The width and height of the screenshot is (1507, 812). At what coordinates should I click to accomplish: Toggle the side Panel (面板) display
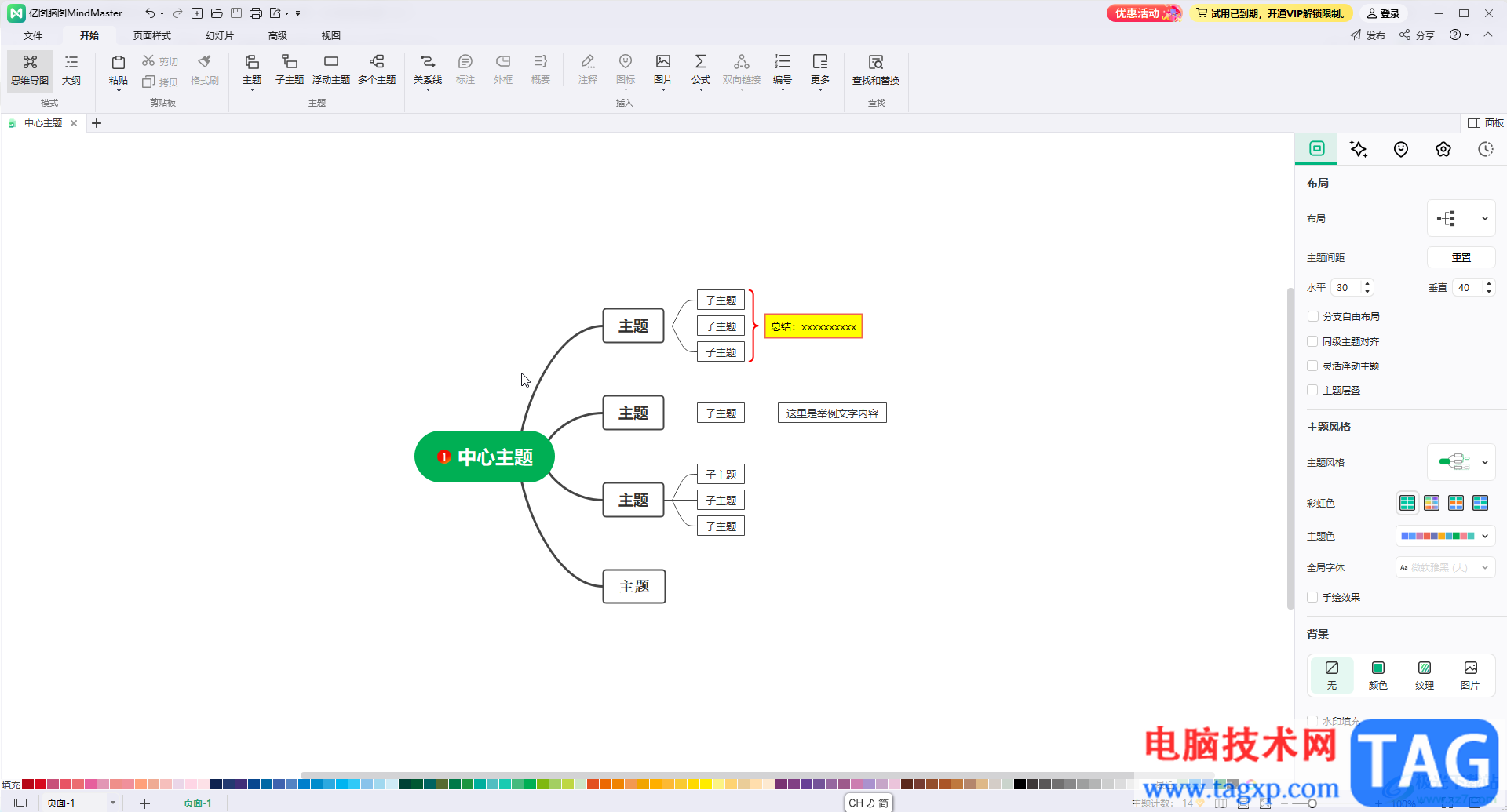[x=1486, y=123]
